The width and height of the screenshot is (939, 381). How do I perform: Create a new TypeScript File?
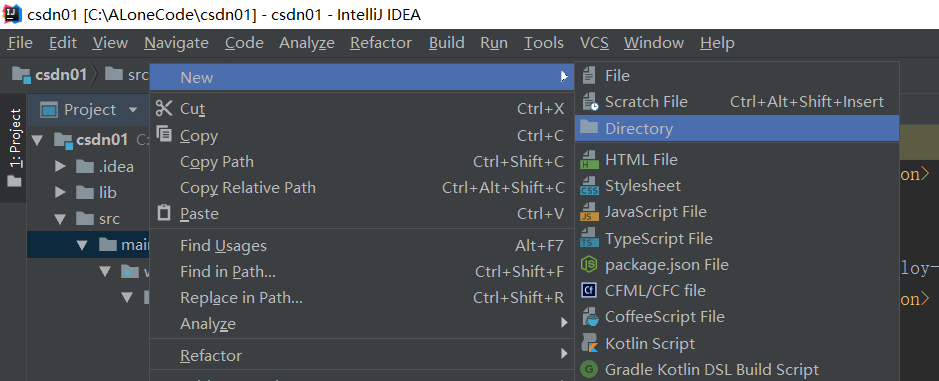pyautogui.click(x=737, y=238)
